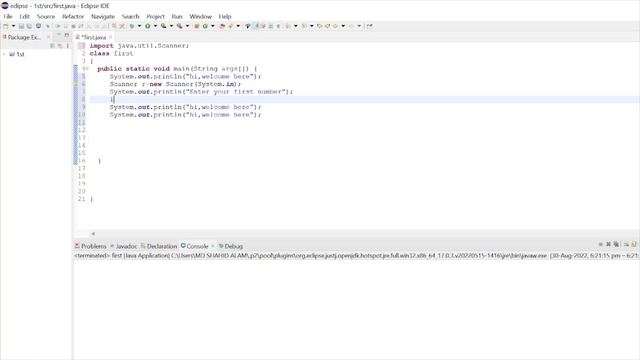Viewport: 640px width, 360px height.
Task: Click the Coverage run toolbar icon
Action: coord(164,26)
